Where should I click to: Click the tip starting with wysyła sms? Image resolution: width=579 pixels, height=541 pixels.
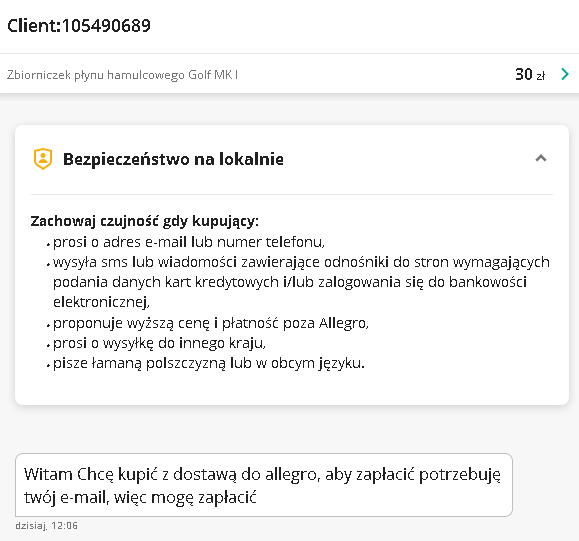301,262
